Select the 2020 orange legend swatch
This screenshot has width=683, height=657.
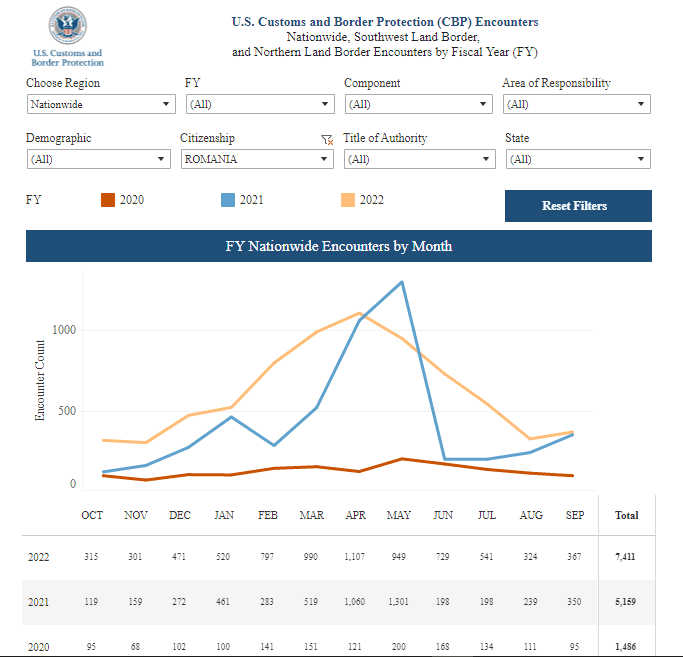(x=108, y=200)
